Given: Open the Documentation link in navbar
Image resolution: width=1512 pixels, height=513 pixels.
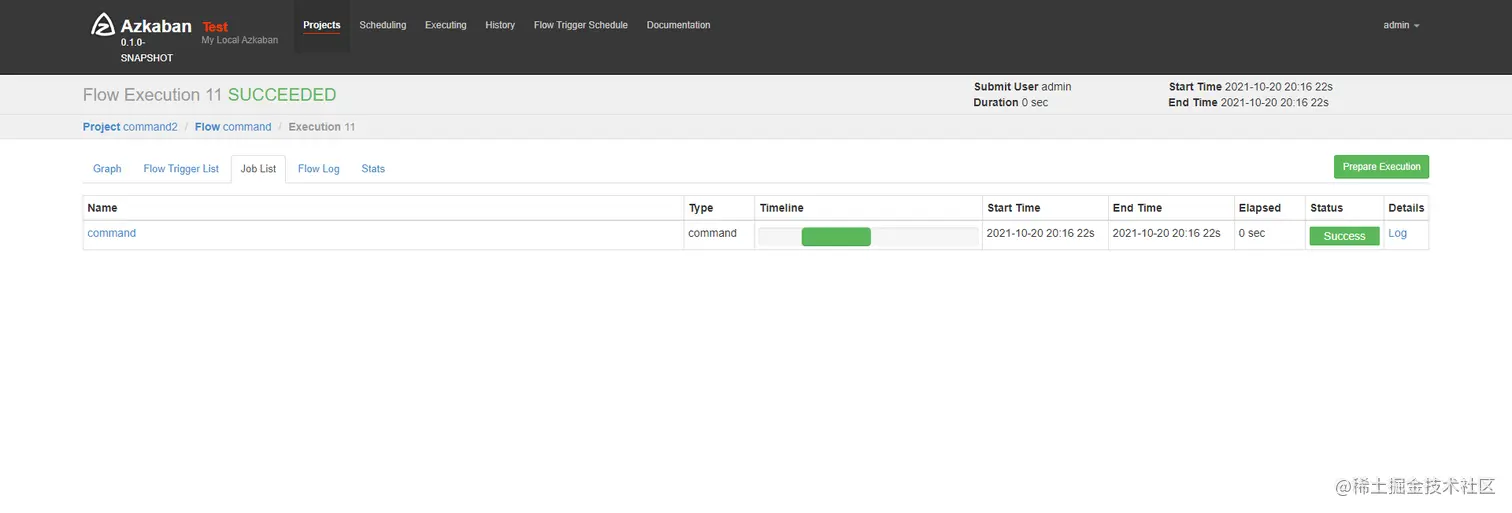Looking at the screenshot, I should pyautogui.click(x=679, y=25).
